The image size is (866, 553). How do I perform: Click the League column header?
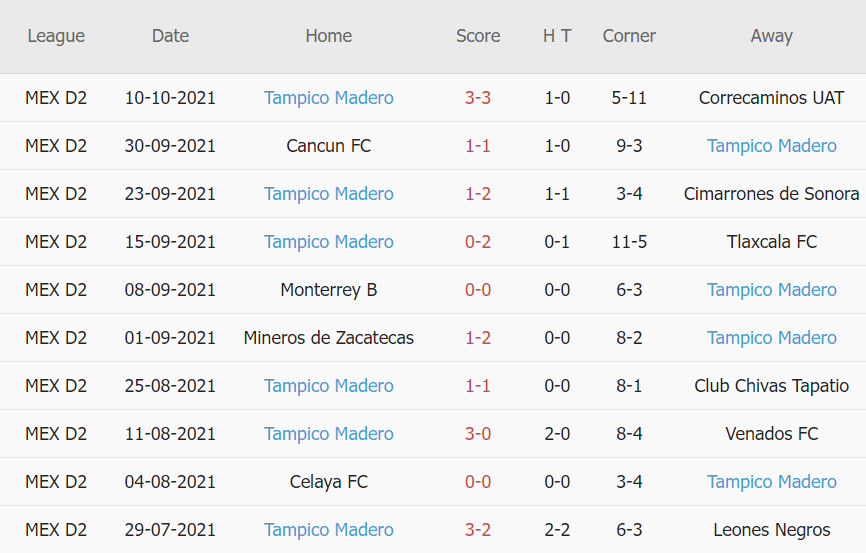click(x=56, y=36)
